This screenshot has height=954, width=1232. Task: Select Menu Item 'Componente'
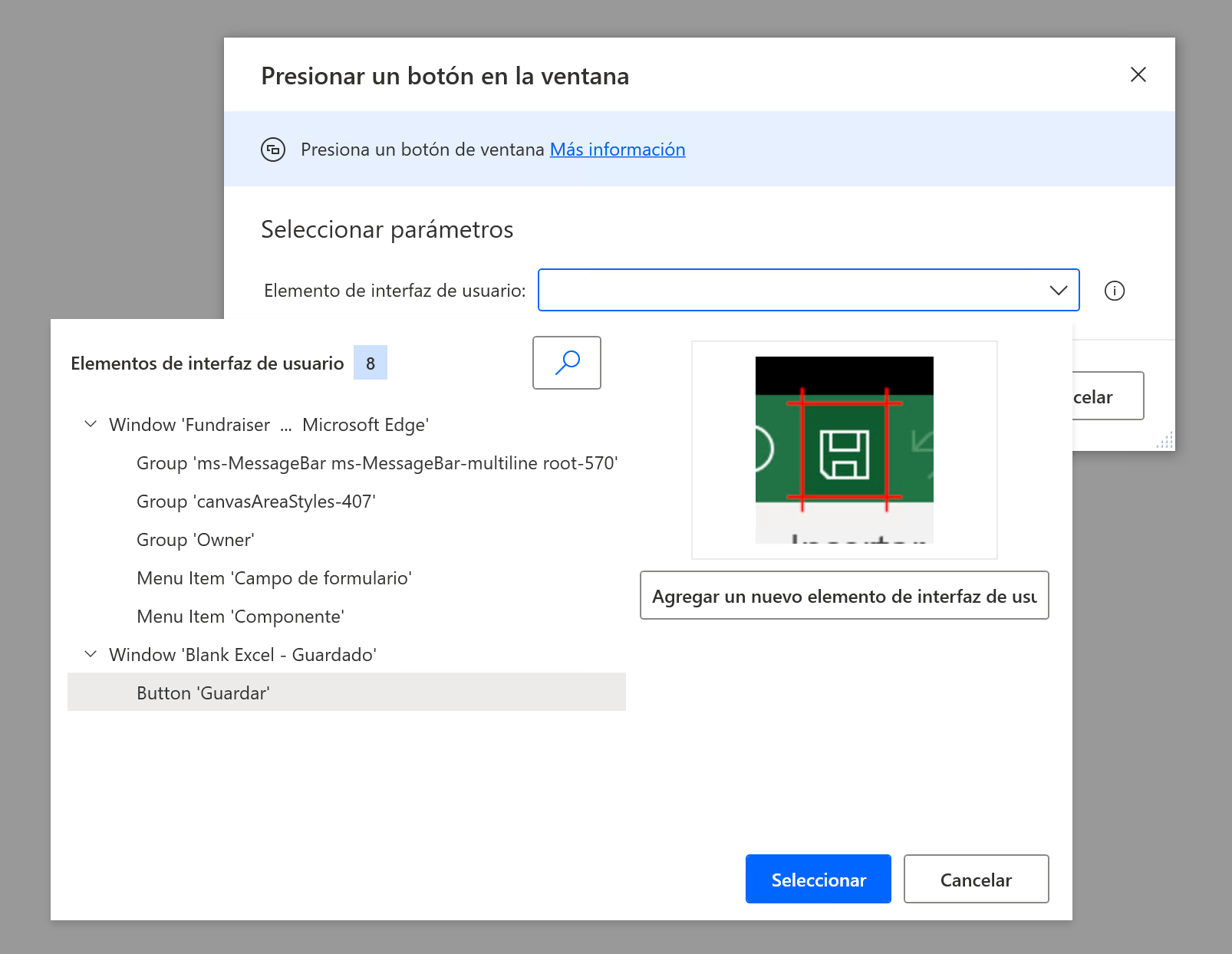240,616
